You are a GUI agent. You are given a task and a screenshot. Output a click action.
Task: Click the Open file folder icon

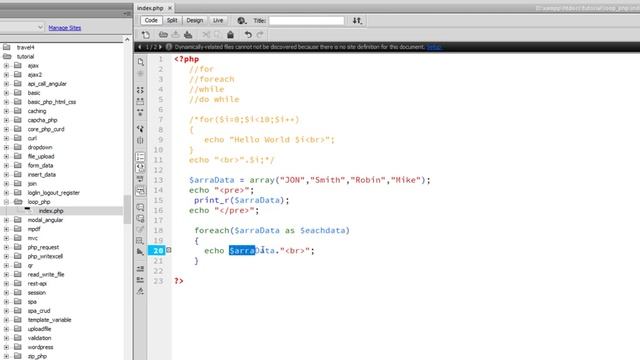[163, 35]
